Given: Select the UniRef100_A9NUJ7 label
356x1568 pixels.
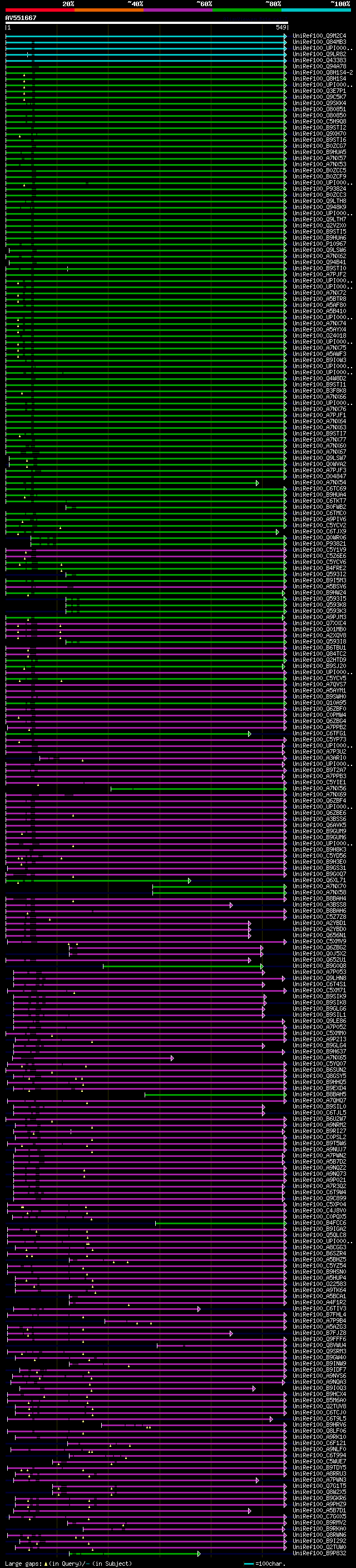Looking at the screenshot, I should (x=319, y=1149).
